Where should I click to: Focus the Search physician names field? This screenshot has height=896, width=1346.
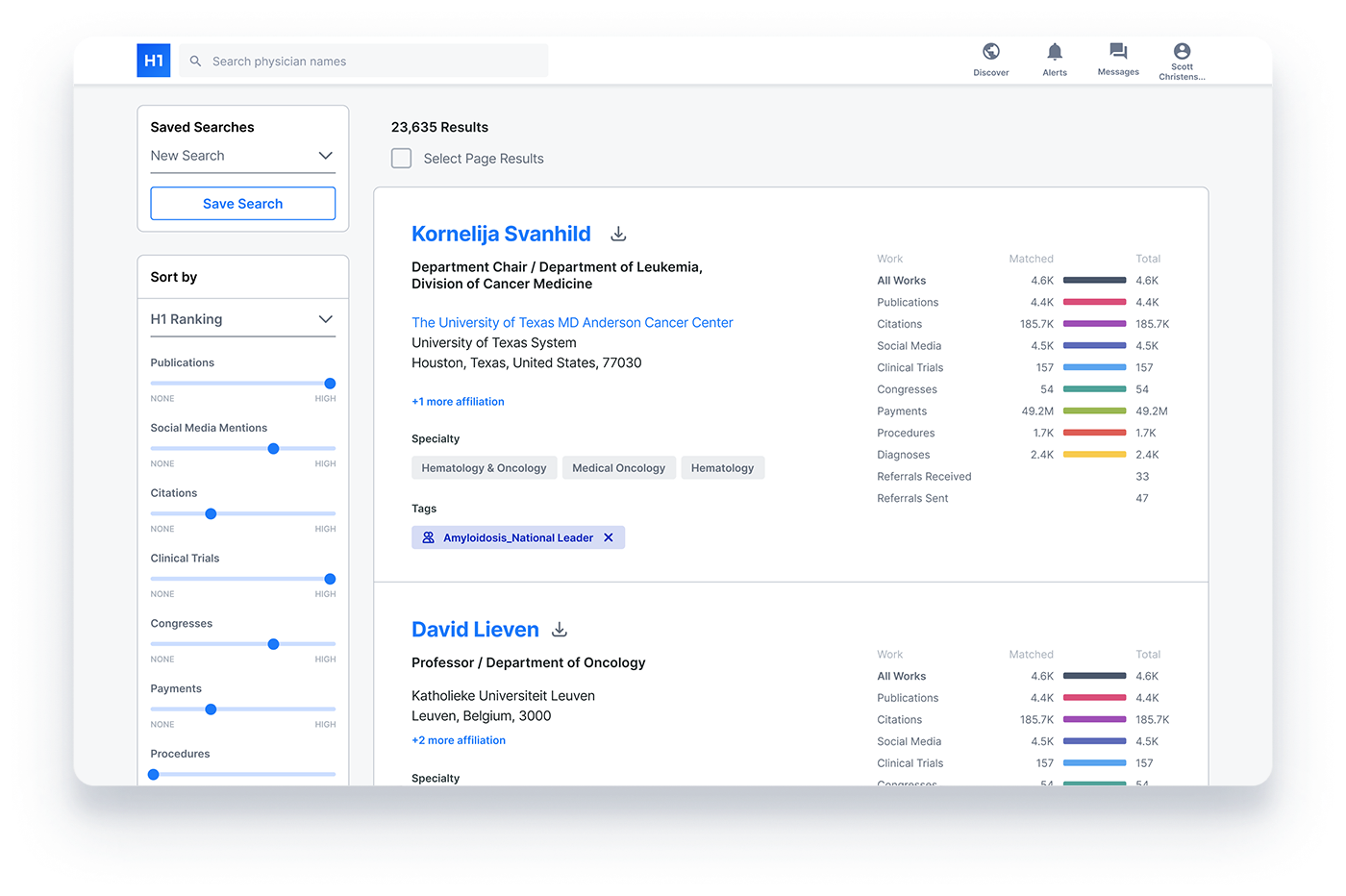[x=363, y=61]
